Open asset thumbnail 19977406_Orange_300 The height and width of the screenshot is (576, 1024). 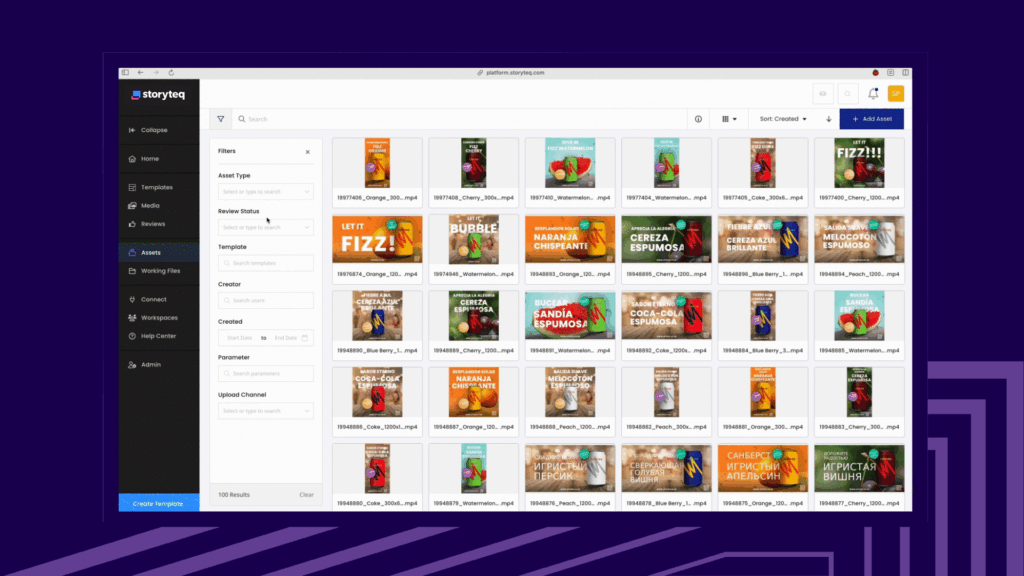click(x=377, y=163)
